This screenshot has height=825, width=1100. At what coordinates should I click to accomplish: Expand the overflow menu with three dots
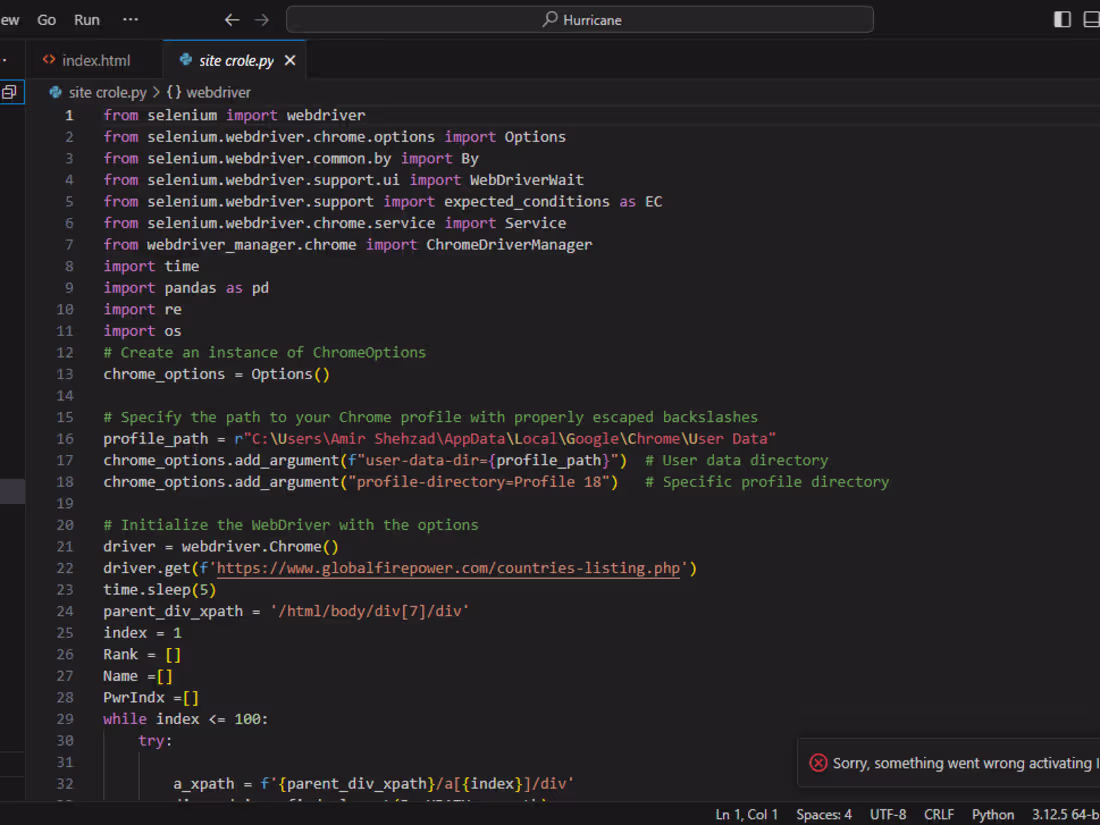[130, 18]
